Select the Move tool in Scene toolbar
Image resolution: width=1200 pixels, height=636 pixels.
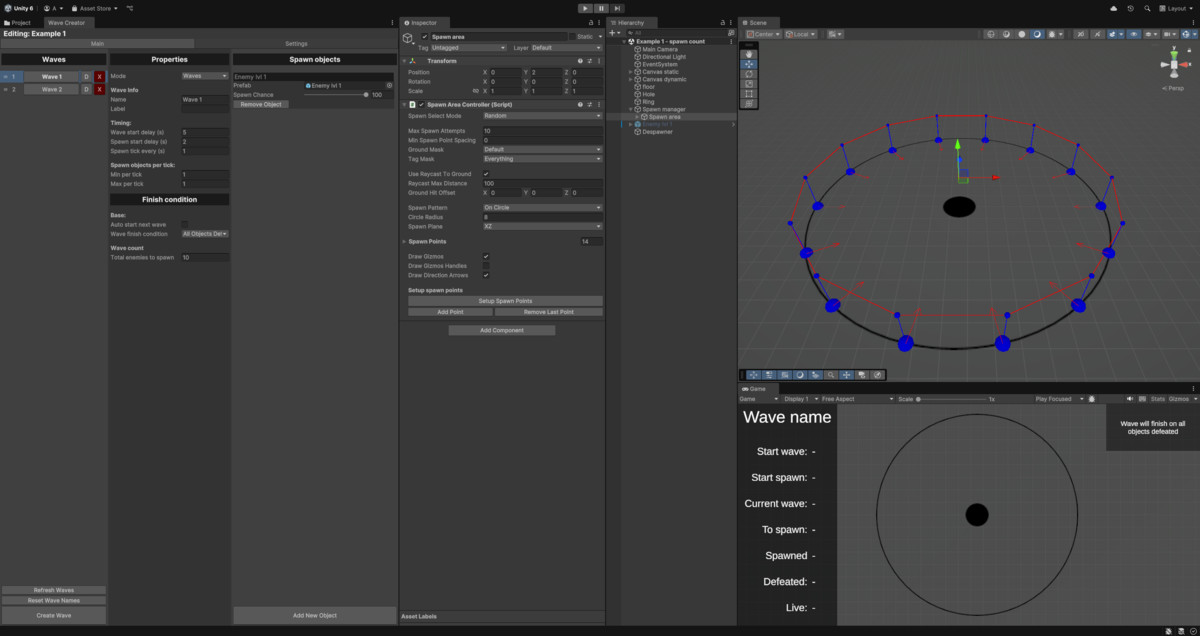click(750, 64)
